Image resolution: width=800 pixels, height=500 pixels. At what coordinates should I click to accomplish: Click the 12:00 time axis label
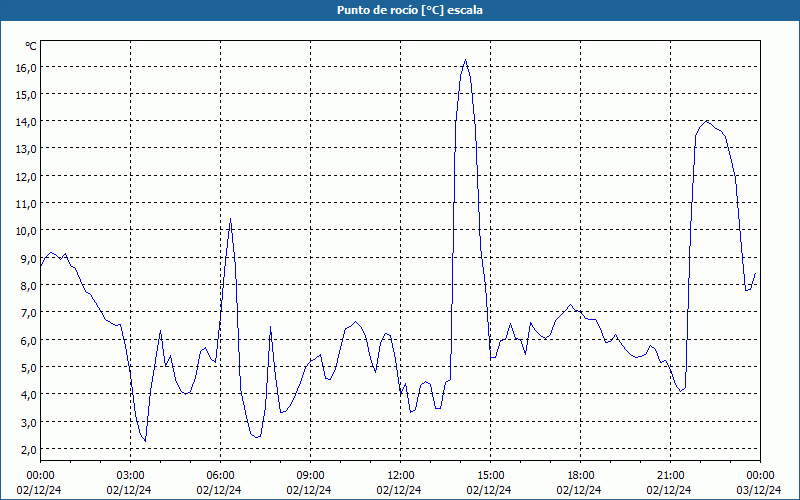pos(401,476)
